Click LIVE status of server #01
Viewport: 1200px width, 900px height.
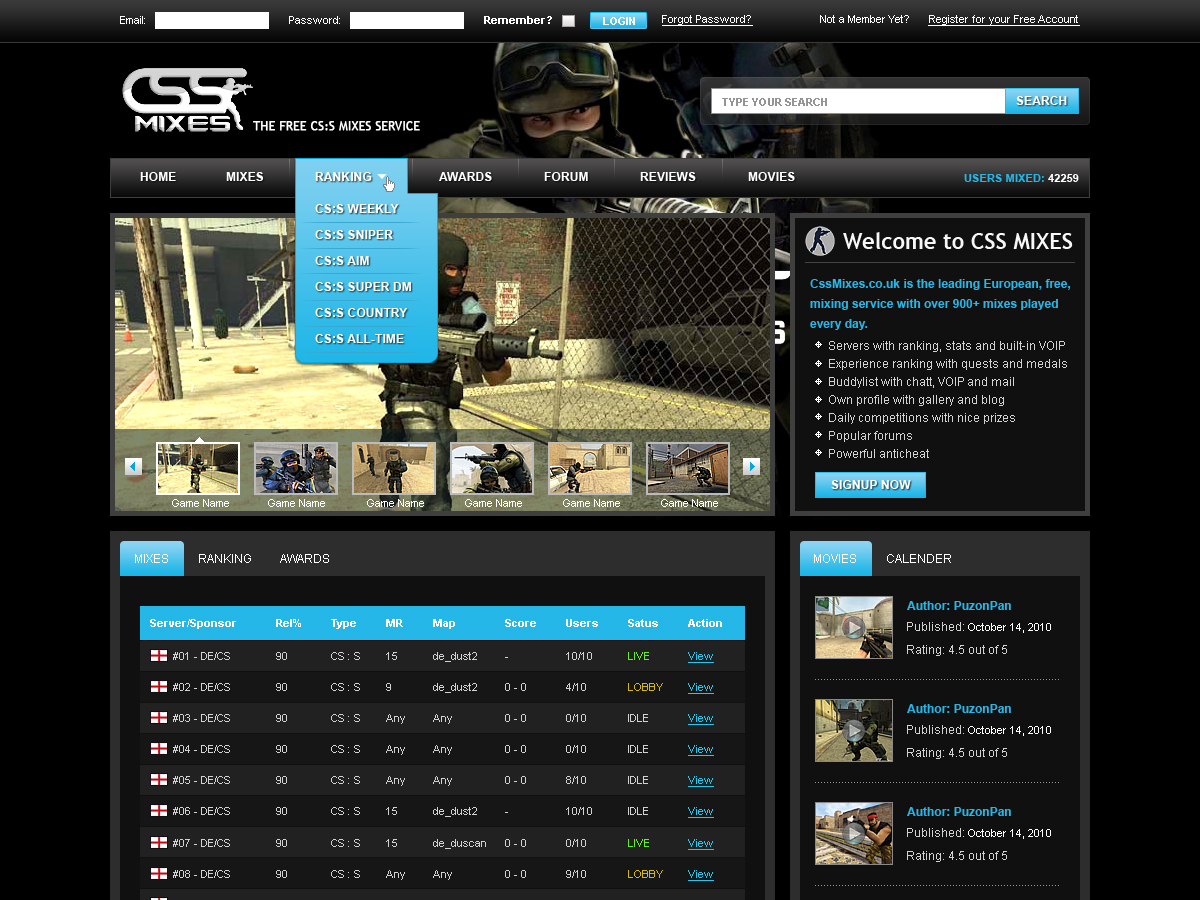pyautogui.click(x=638, y=656)
